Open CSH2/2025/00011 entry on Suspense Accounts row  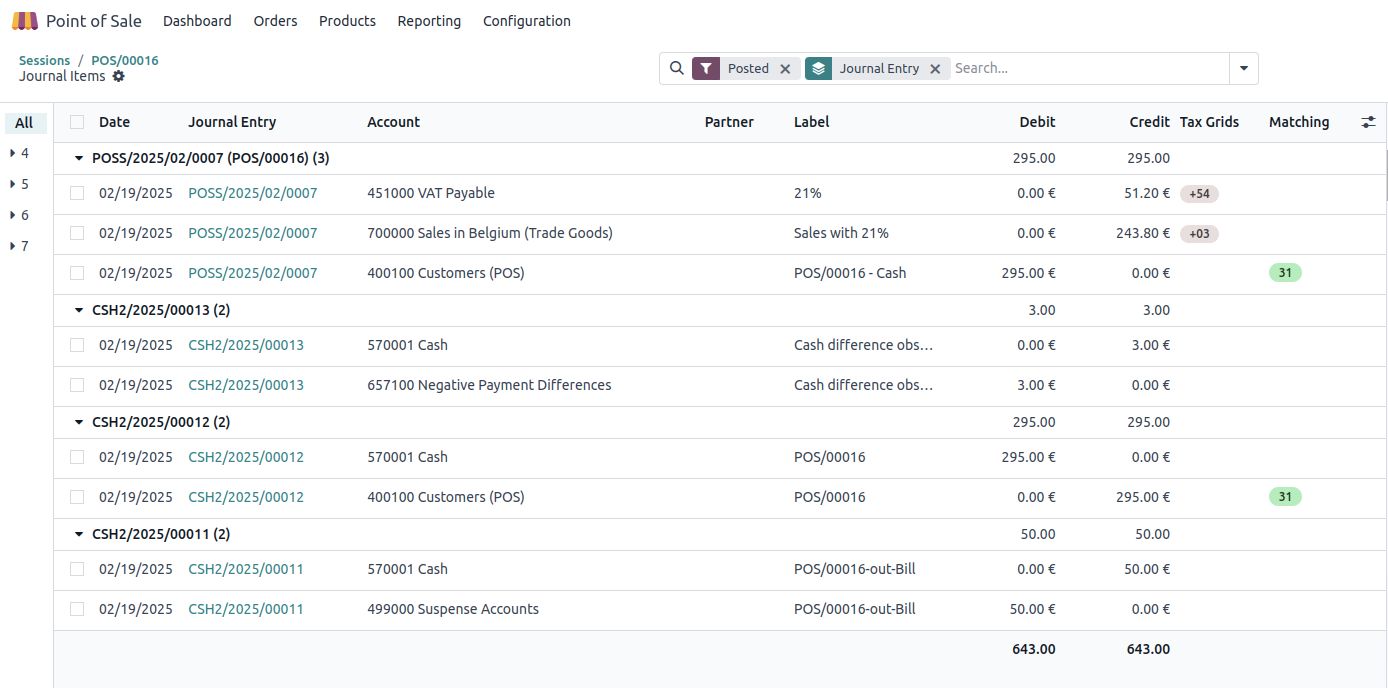(x=246, y=609)
